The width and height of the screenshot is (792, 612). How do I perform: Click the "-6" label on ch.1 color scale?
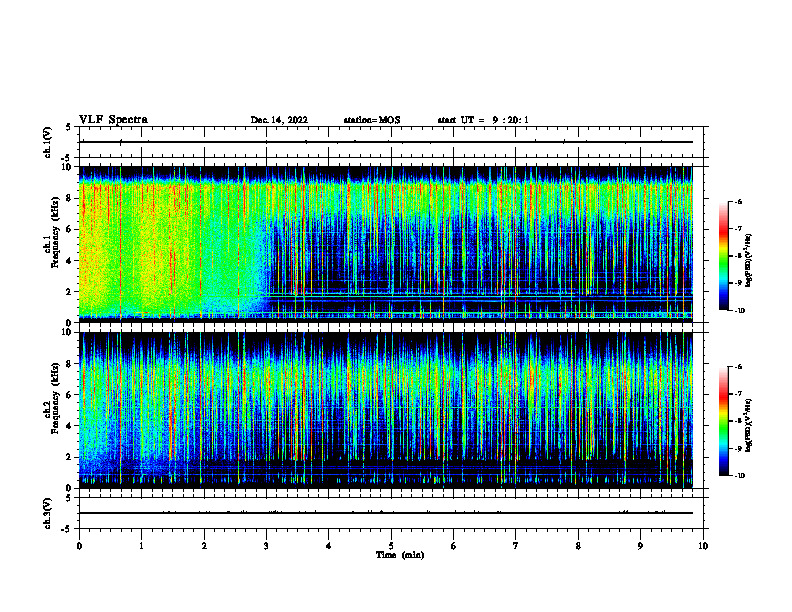coord(738,201)
